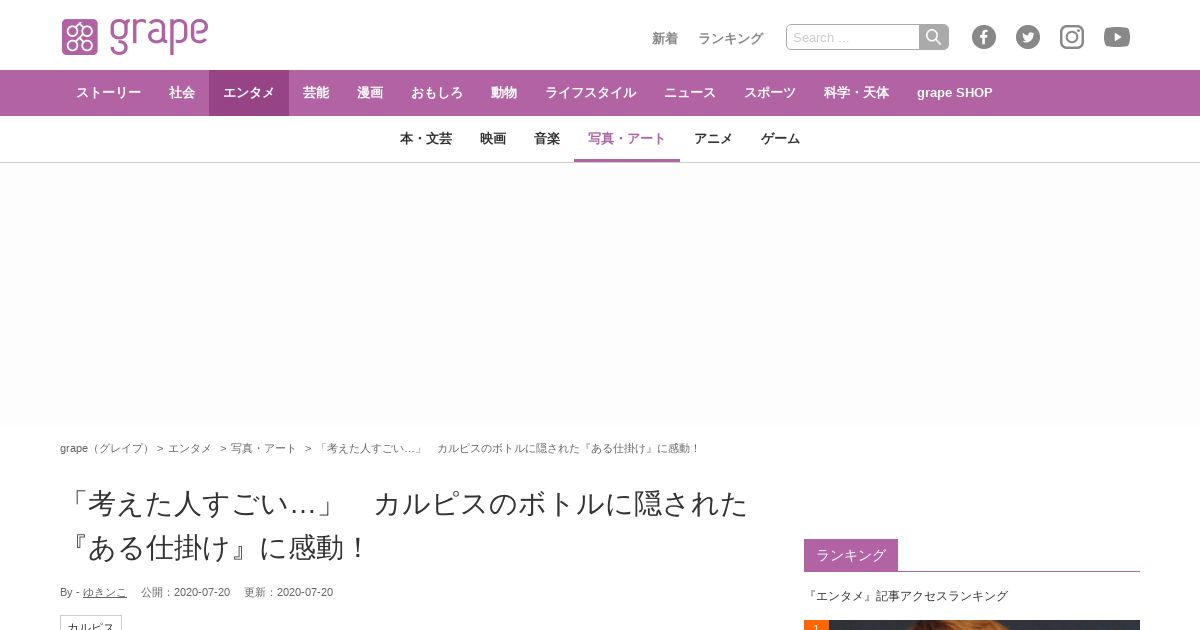The height and width of the screenshot is (630, 1200).
Task: Open the ライフスタイル category
Action: coord(590,93)
